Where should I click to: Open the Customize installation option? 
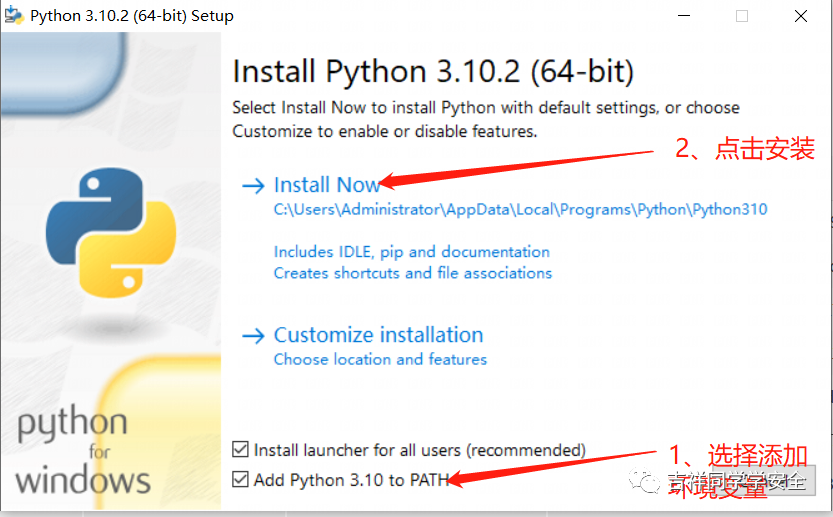(x=378, y=335)
